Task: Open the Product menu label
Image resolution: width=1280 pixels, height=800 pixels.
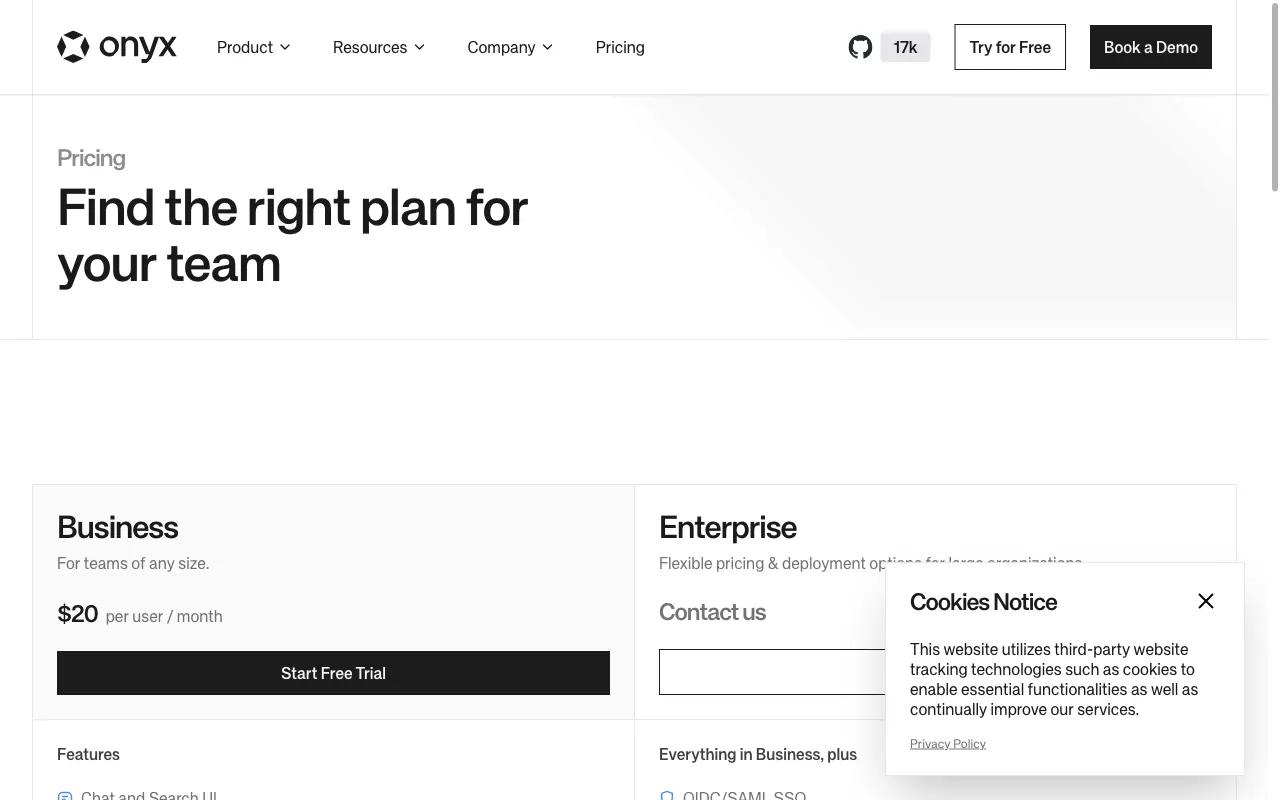Action: [x=245, y=47]
